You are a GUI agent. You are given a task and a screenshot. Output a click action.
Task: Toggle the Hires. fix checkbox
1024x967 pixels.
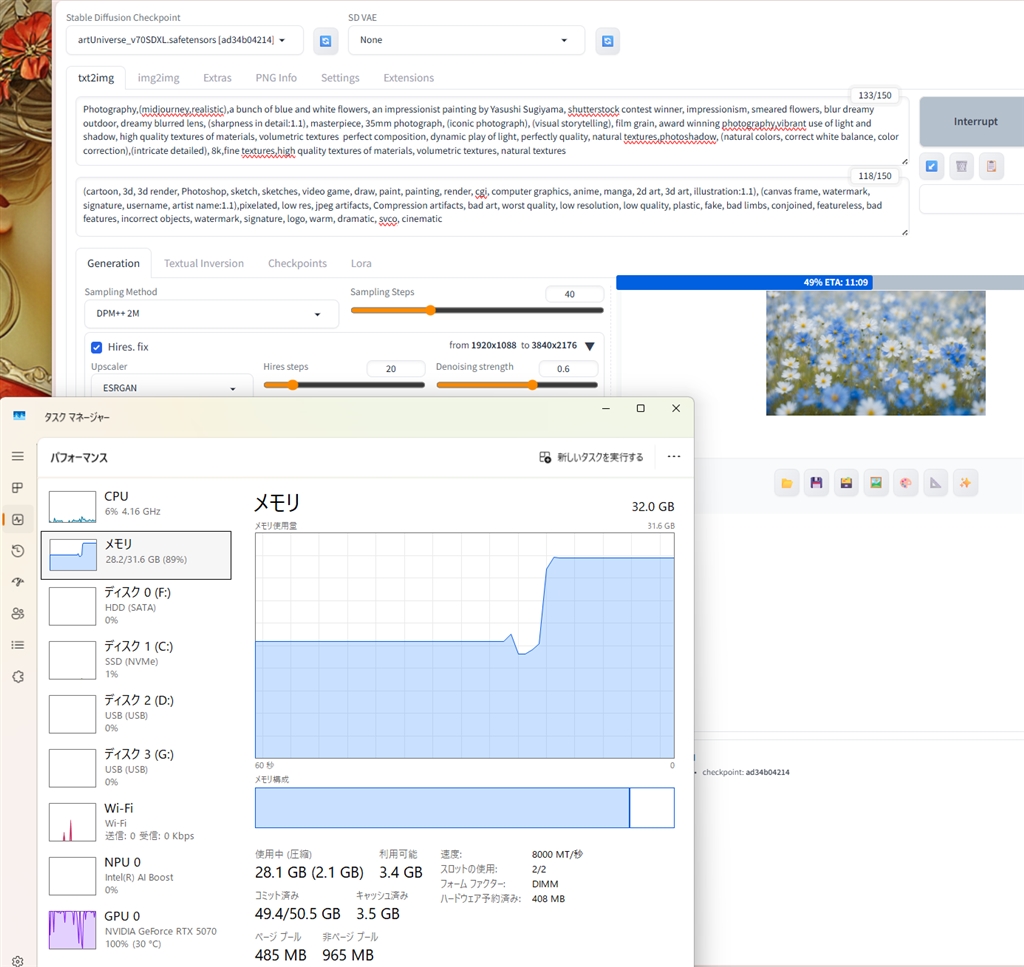(x=97, y=347)
